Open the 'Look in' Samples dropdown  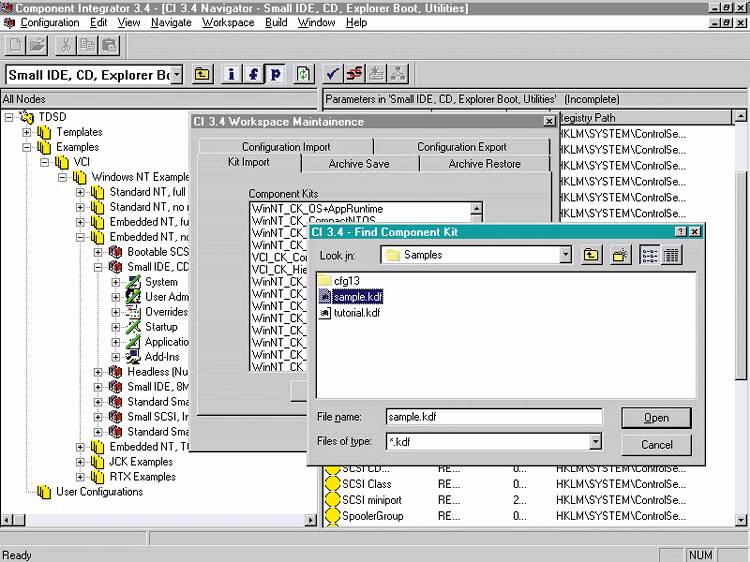(566, 255)
